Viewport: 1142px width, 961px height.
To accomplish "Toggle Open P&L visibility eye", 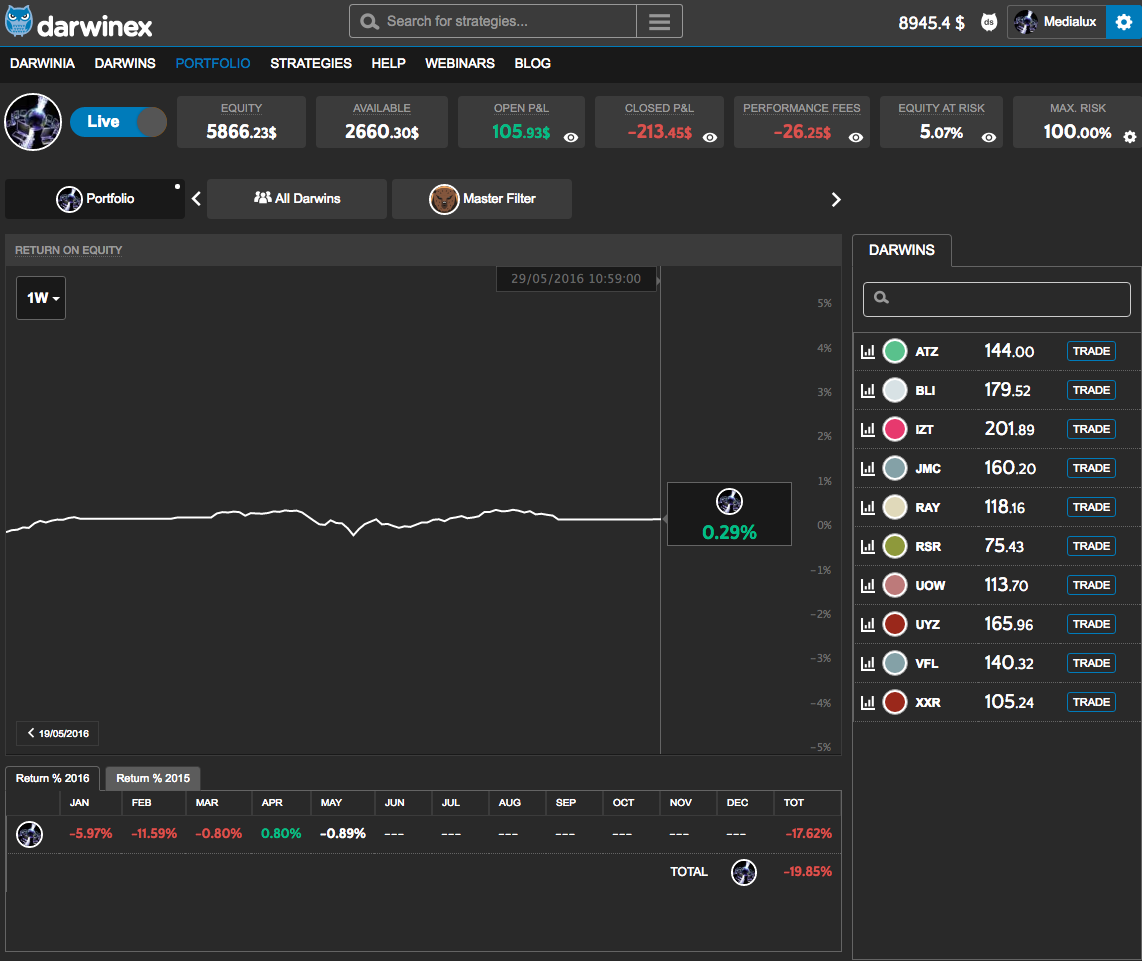I will [x=571, y=138].
